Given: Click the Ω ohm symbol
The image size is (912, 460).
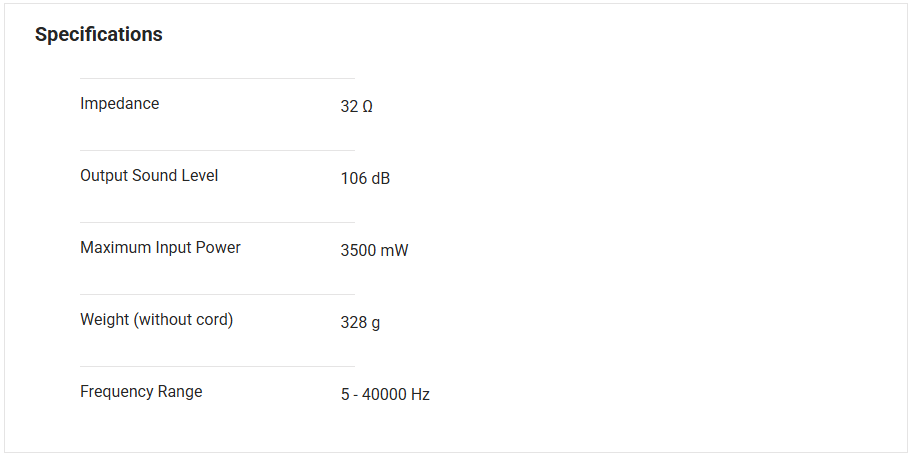Looking at the screenshot, I should click(367, 106).
